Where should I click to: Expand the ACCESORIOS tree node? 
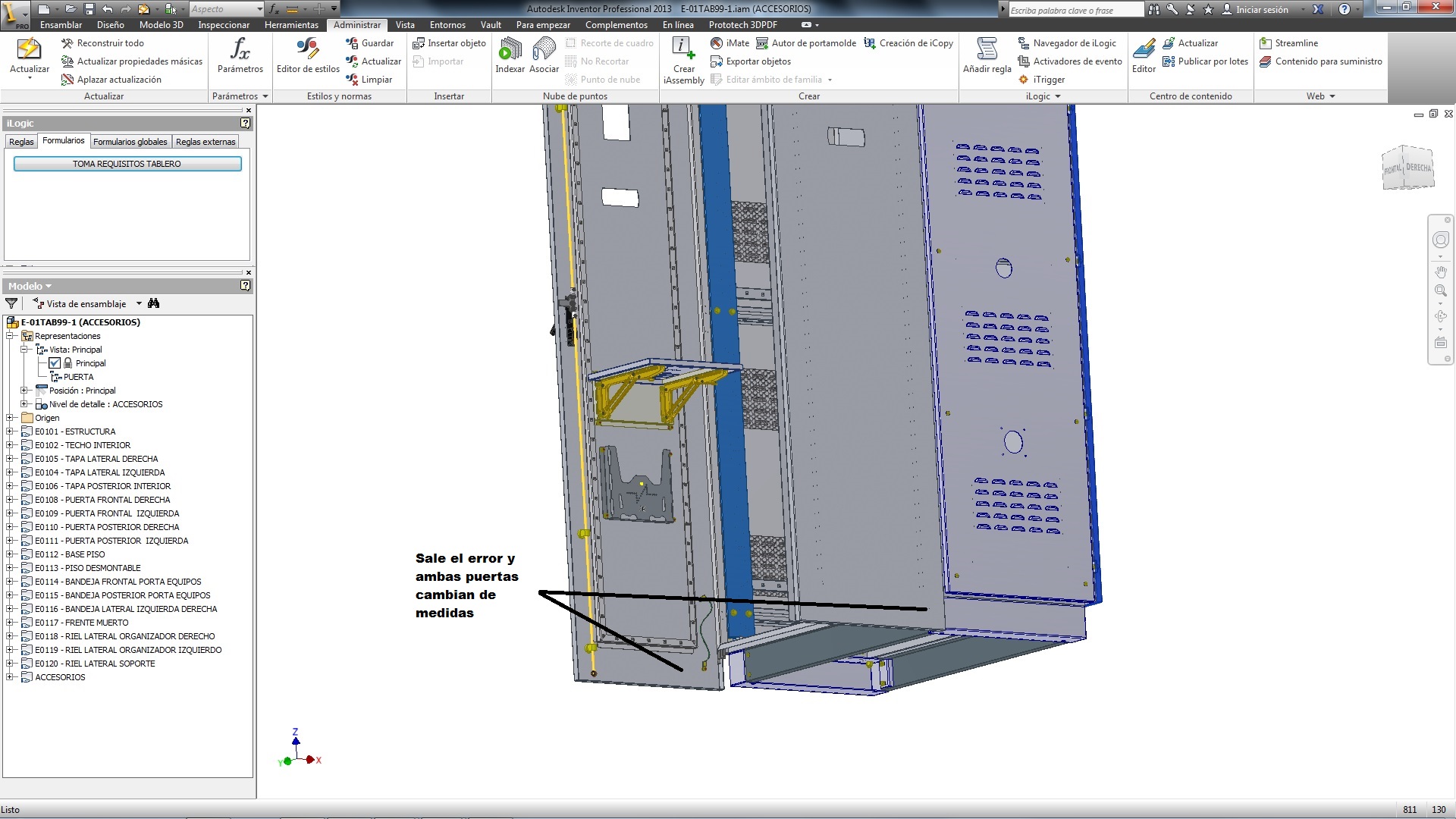pyautogui.click(x=10, y=677)
